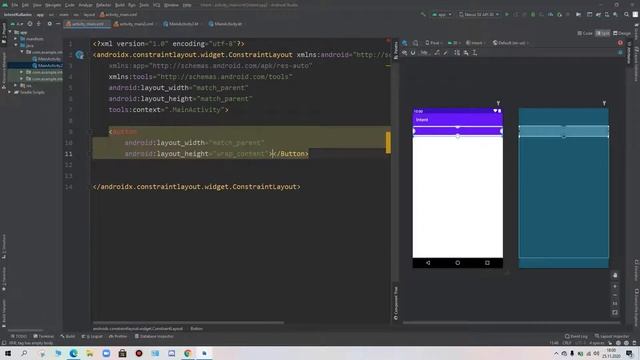Open the Code menu
Image resolution: width=640 pixels, height=360 pixels.
click(70, 5)
